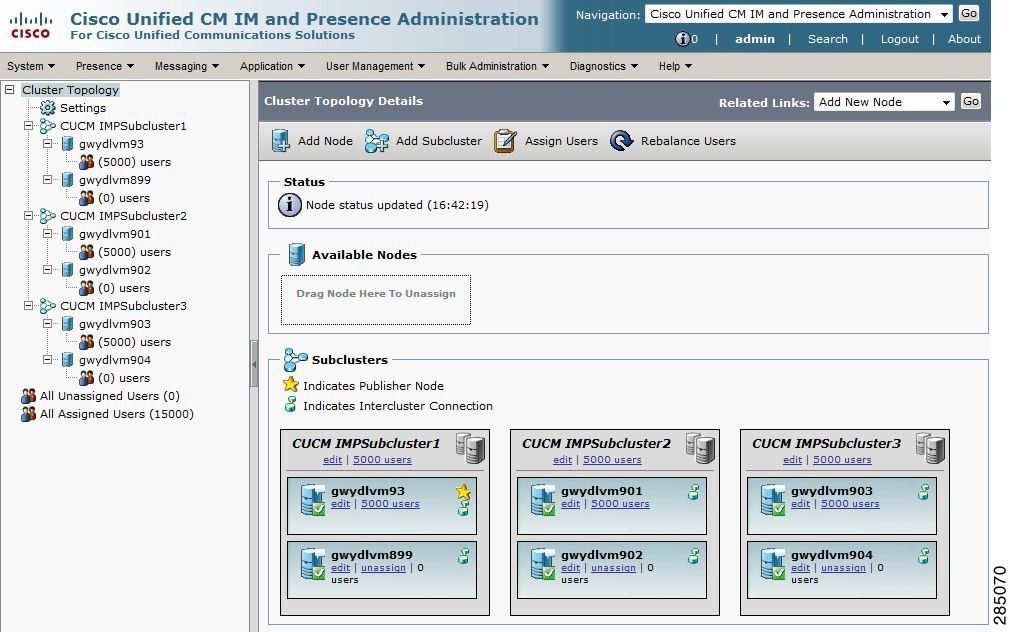Open the Related Links dropdown
This screenshot has height=632, width=1011.
[x=883, y=102]
